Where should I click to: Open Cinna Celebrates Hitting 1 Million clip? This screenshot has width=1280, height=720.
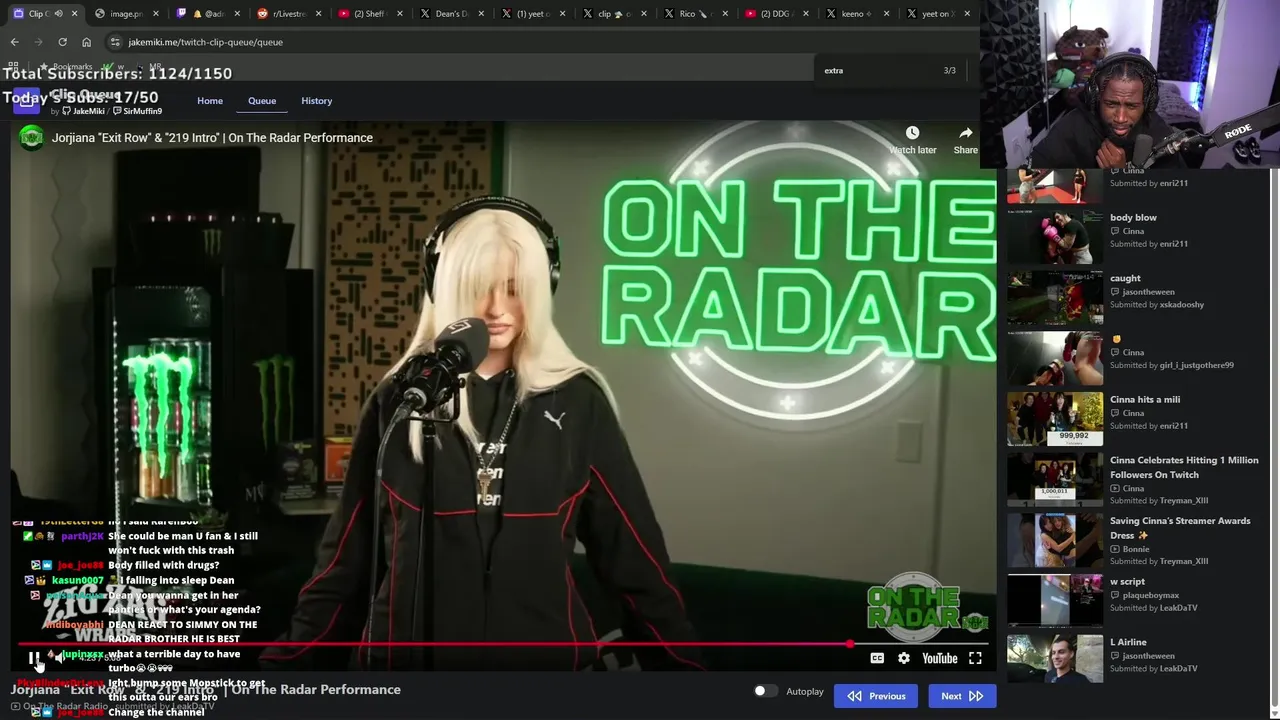[1055, 480]
